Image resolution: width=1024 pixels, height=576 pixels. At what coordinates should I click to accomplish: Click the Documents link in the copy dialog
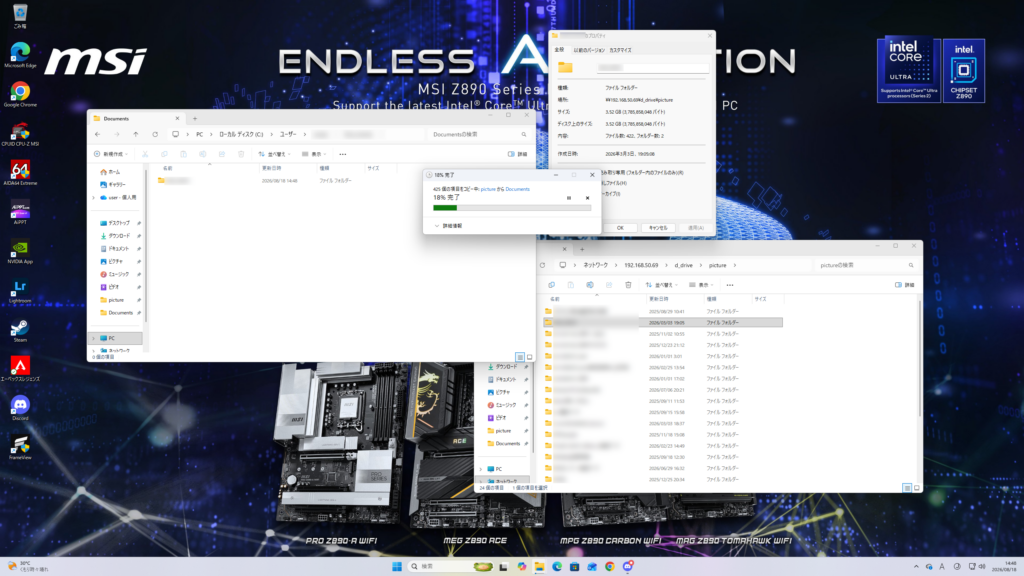(x=517, y=189)
